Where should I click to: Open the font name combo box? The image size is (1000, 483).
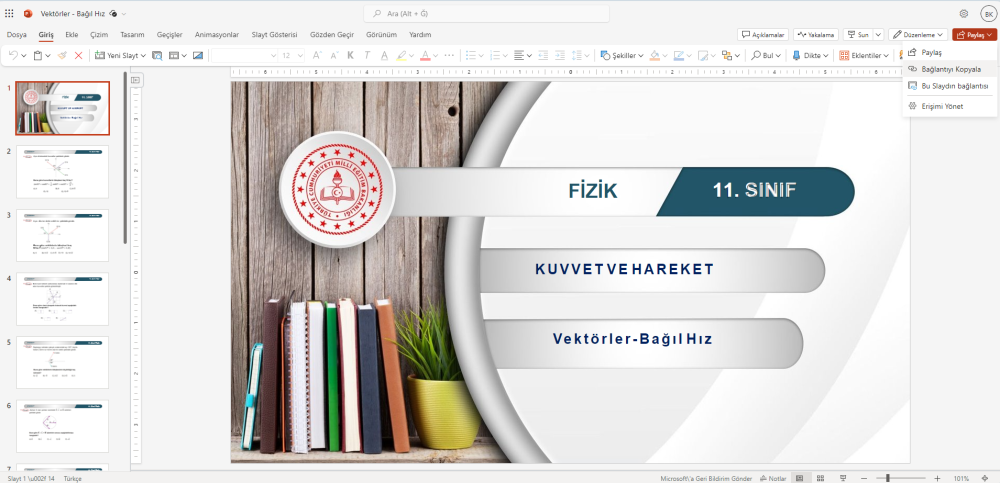(244, 56)
